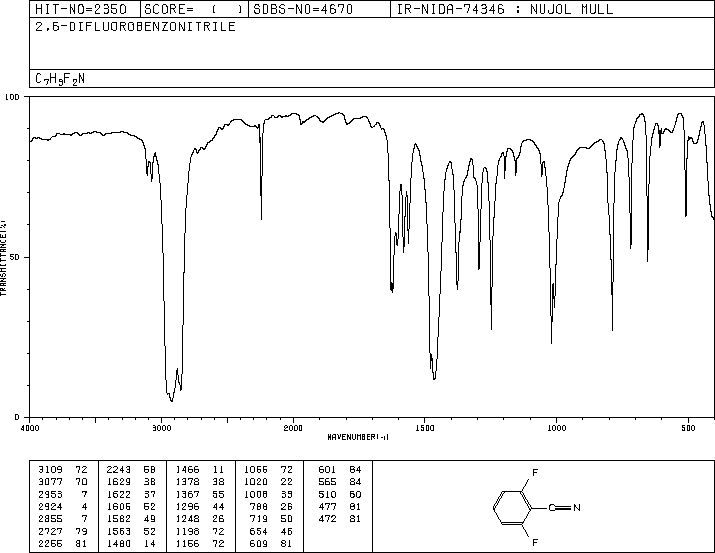Select the 2855 peak entry in the table
The image size is (715, 553).
click(63, 519)
